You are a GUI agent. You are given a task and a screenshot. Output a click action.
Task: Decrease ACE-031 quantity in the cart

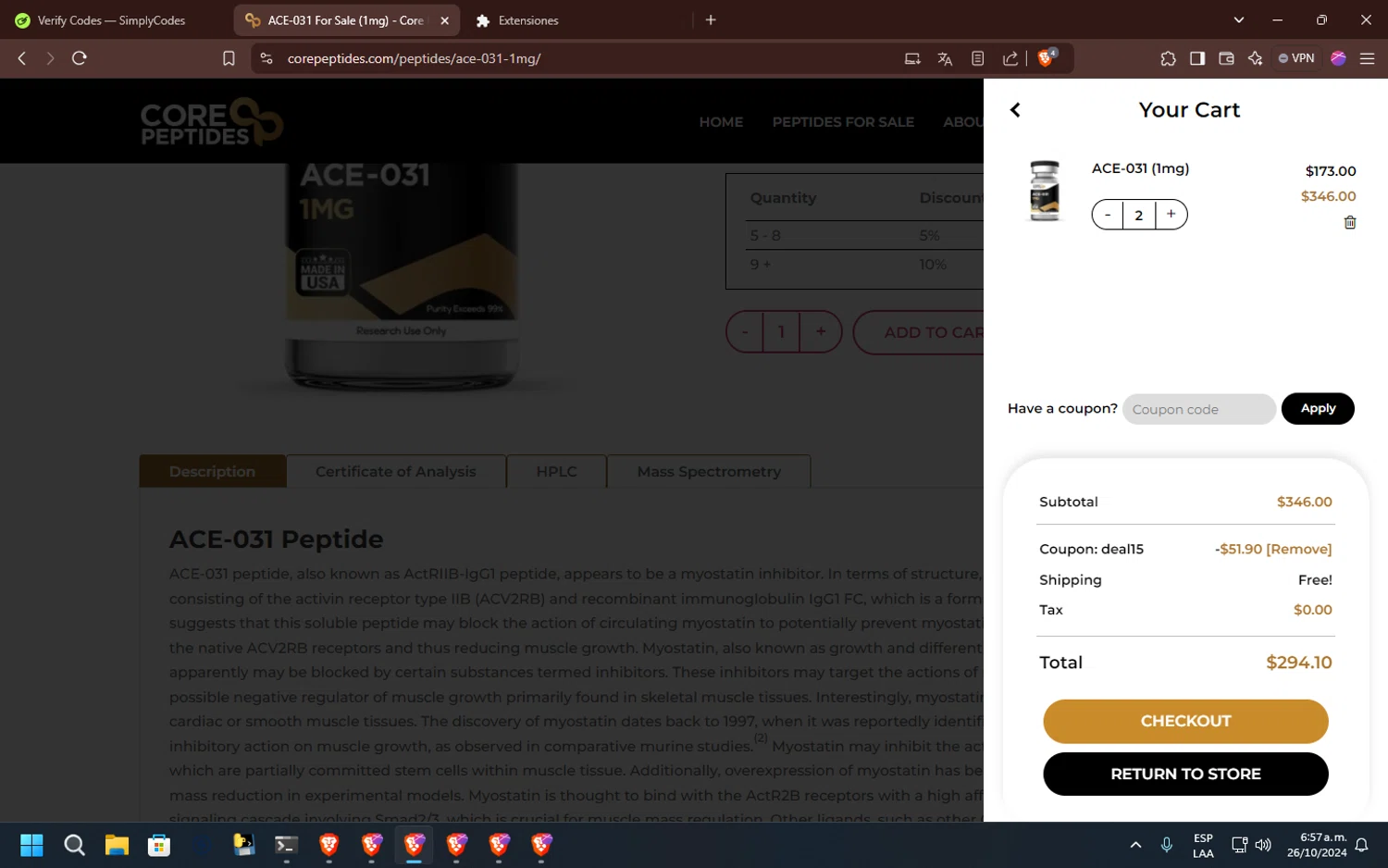[x=1108, y=215]
